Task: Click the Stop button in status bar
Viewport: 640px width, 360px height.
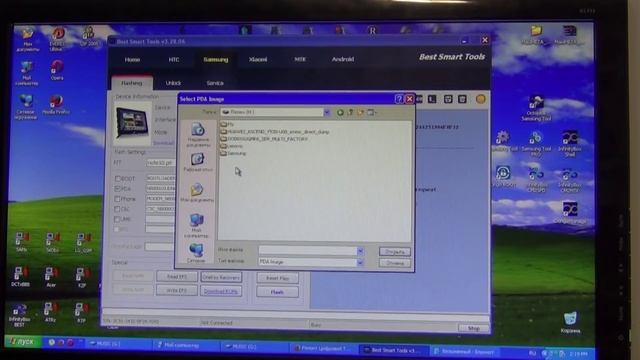Action: pyautogui.click(x=473, y=328)
